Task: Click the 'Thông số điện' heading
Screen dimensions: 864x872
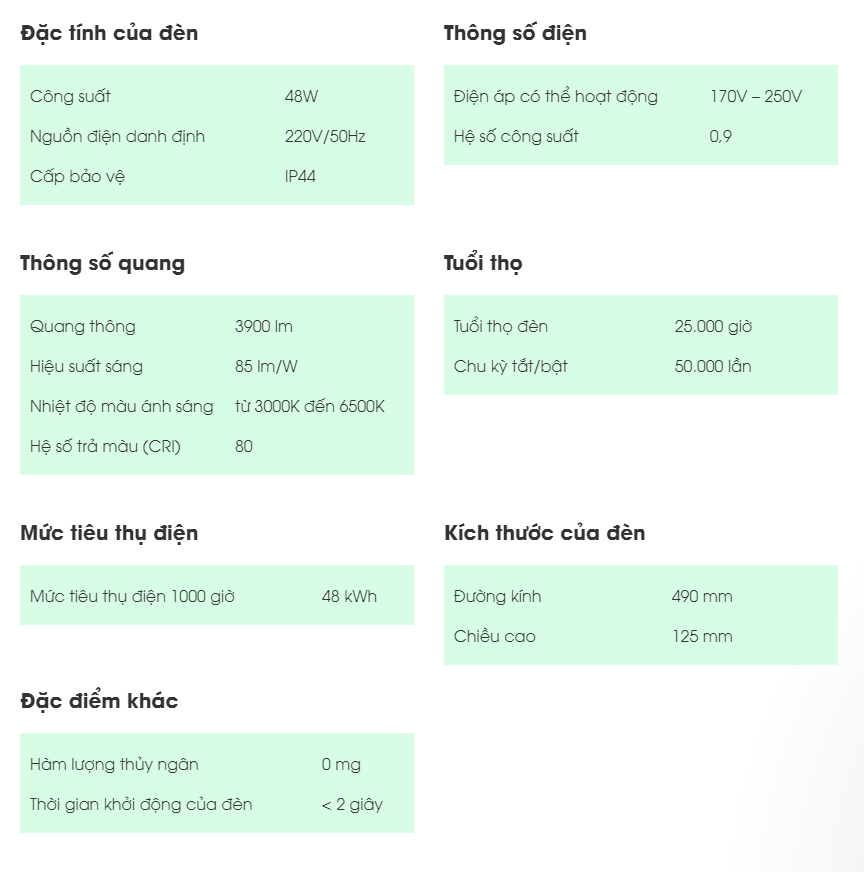Action: (515, 33)
